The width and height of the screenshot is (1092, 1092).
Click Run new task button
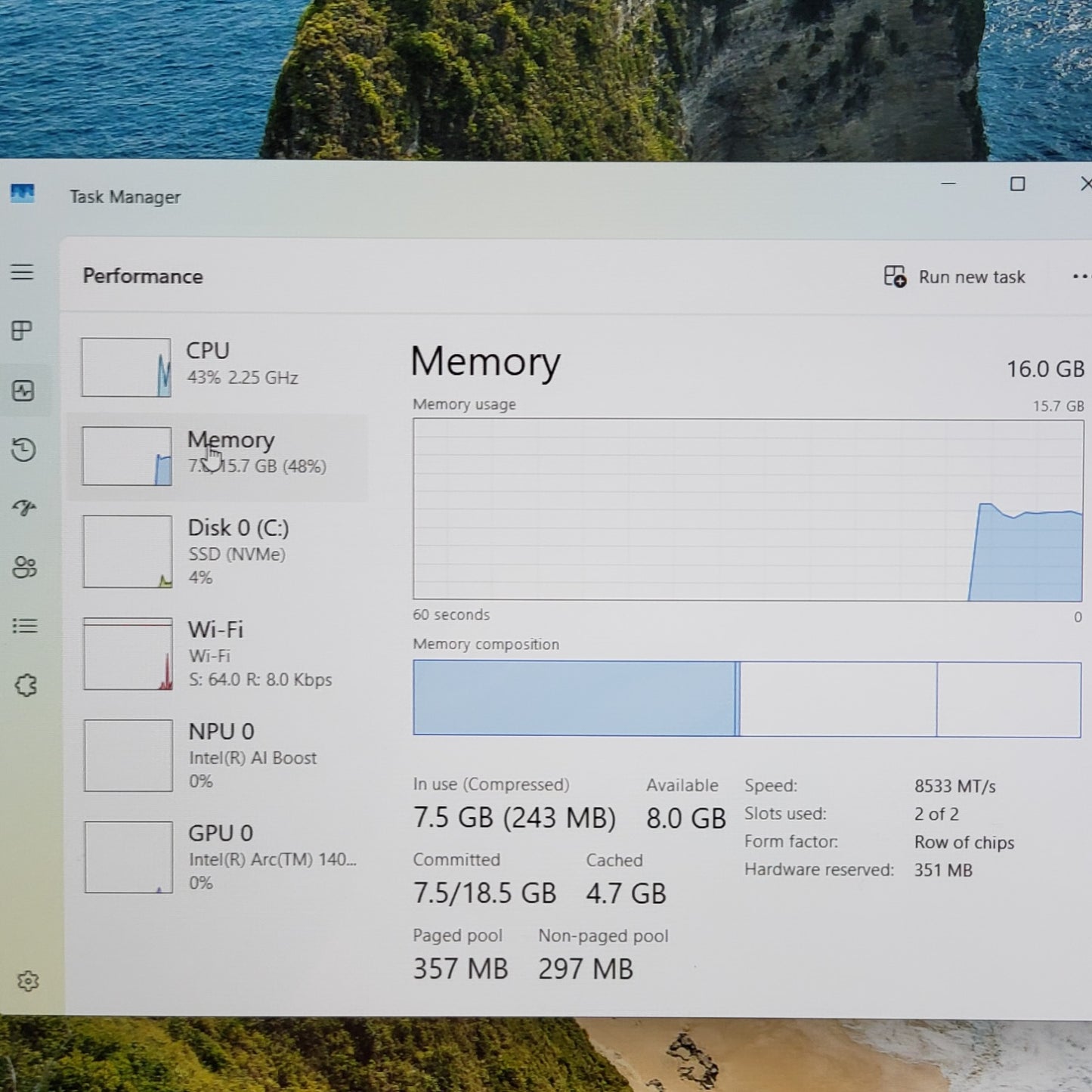(x=954, y=277)
